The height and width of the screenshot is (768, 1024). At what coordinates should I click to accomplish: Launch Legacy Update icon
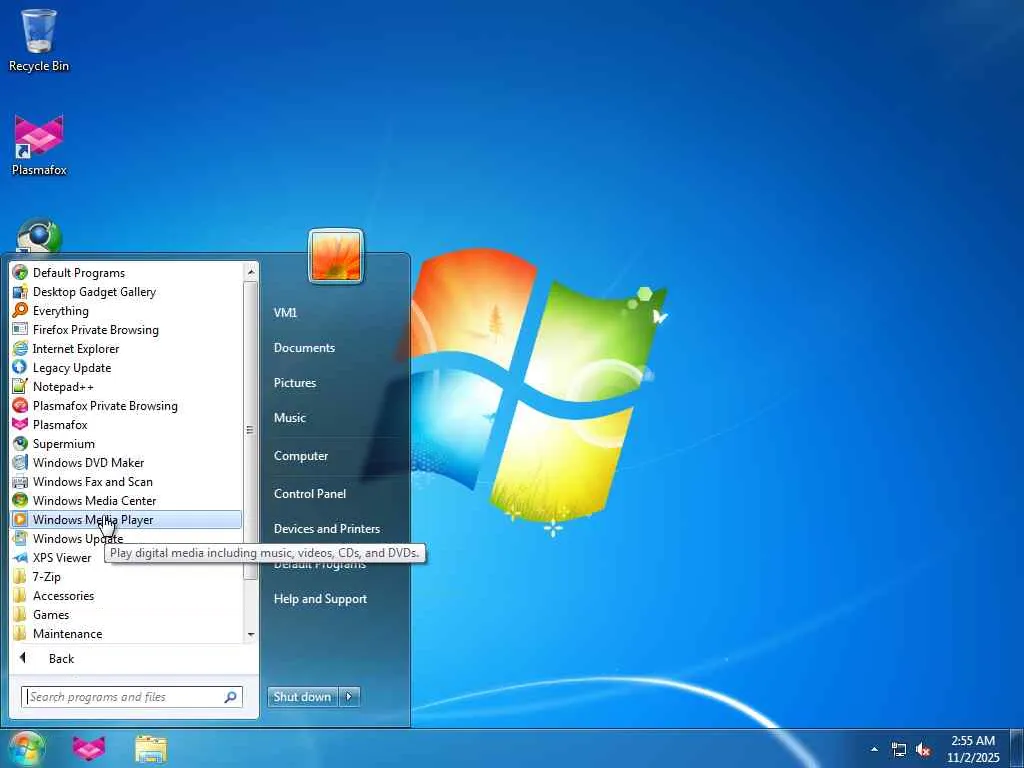20,367
